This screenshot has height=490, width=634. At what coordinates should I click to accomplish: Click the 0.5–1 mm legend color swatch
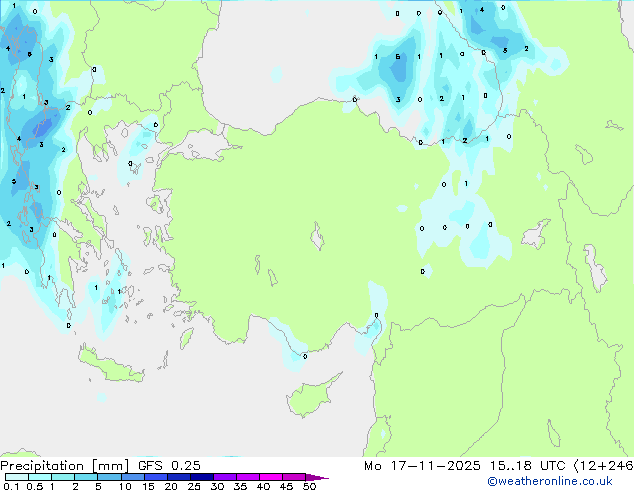(40, 477)
